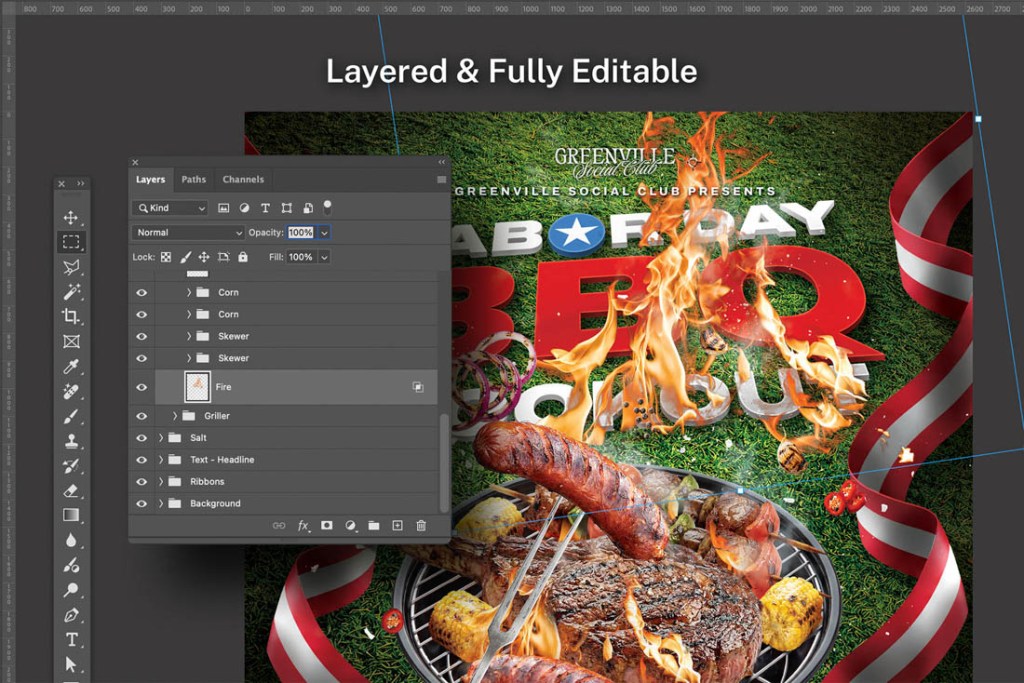Toggle lock position
Image resolution: width=1024 pixels, height=683 pixels.
tap(204, 257)
